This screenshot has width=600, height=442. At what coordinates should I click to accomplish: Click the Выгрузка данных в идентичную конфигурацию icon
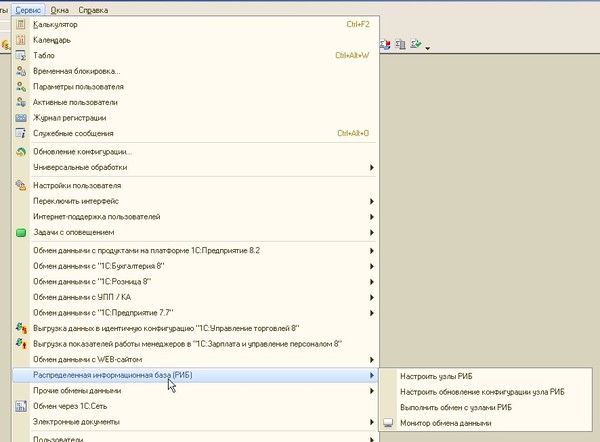pos(21,328)
